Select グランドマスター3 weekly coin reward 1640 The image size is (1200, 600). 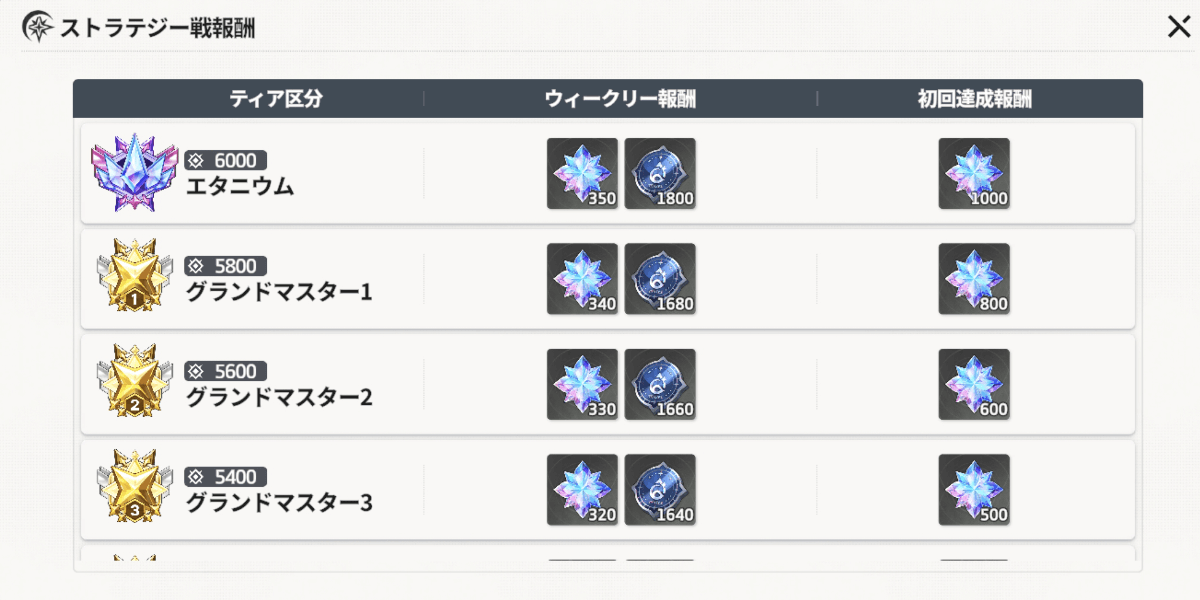coord(660,490)
